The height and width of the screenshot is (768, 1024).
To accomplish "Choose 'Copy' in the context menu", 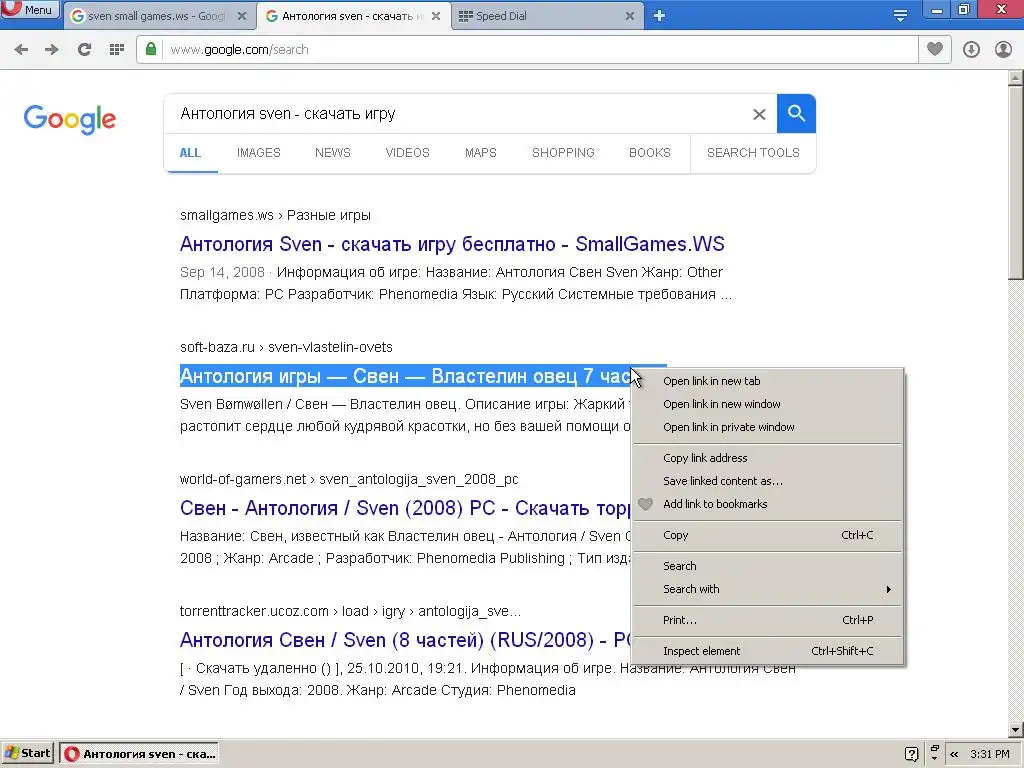I will click(768, 535).
